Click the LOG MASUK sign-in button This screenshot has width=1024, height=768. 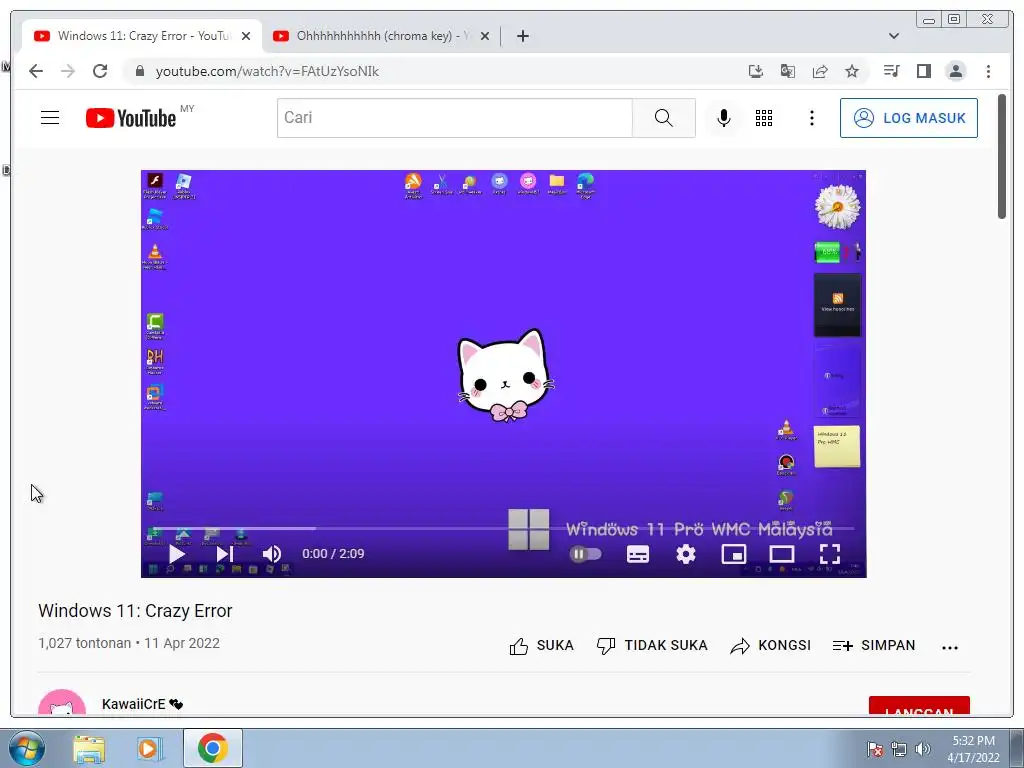coord(908,118)
